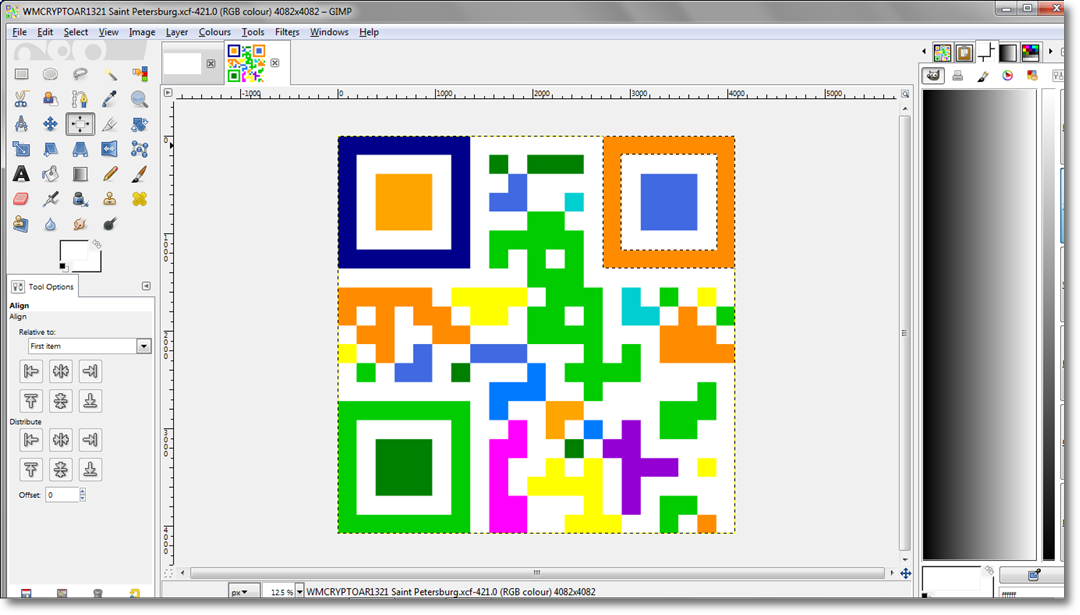Select the Flip tool
The height and width of the screenshot is (615, 1080).
110,149
